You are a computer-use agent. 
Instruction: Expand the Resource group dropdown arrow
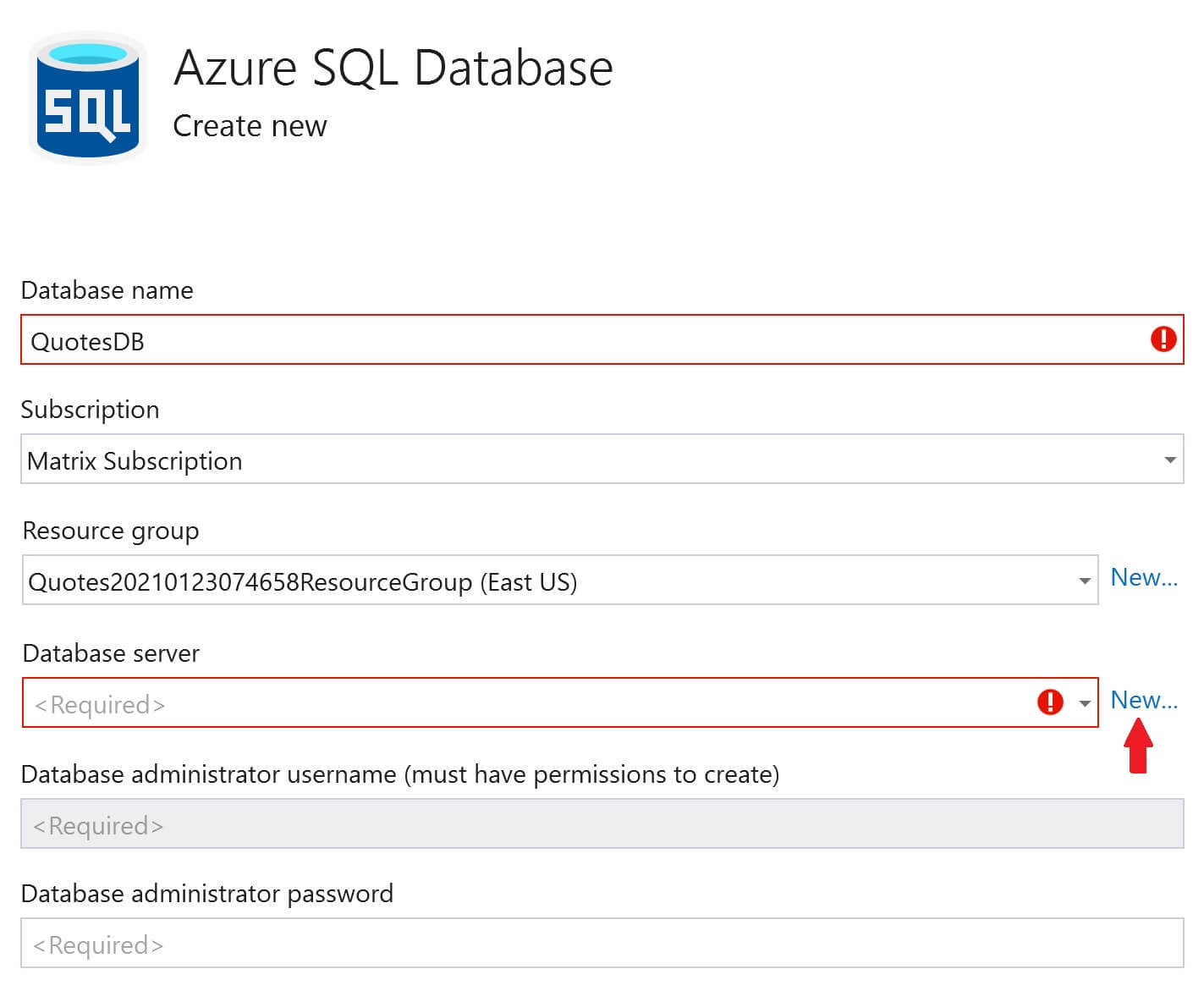pyautogui.click(x=1084, y=581)
